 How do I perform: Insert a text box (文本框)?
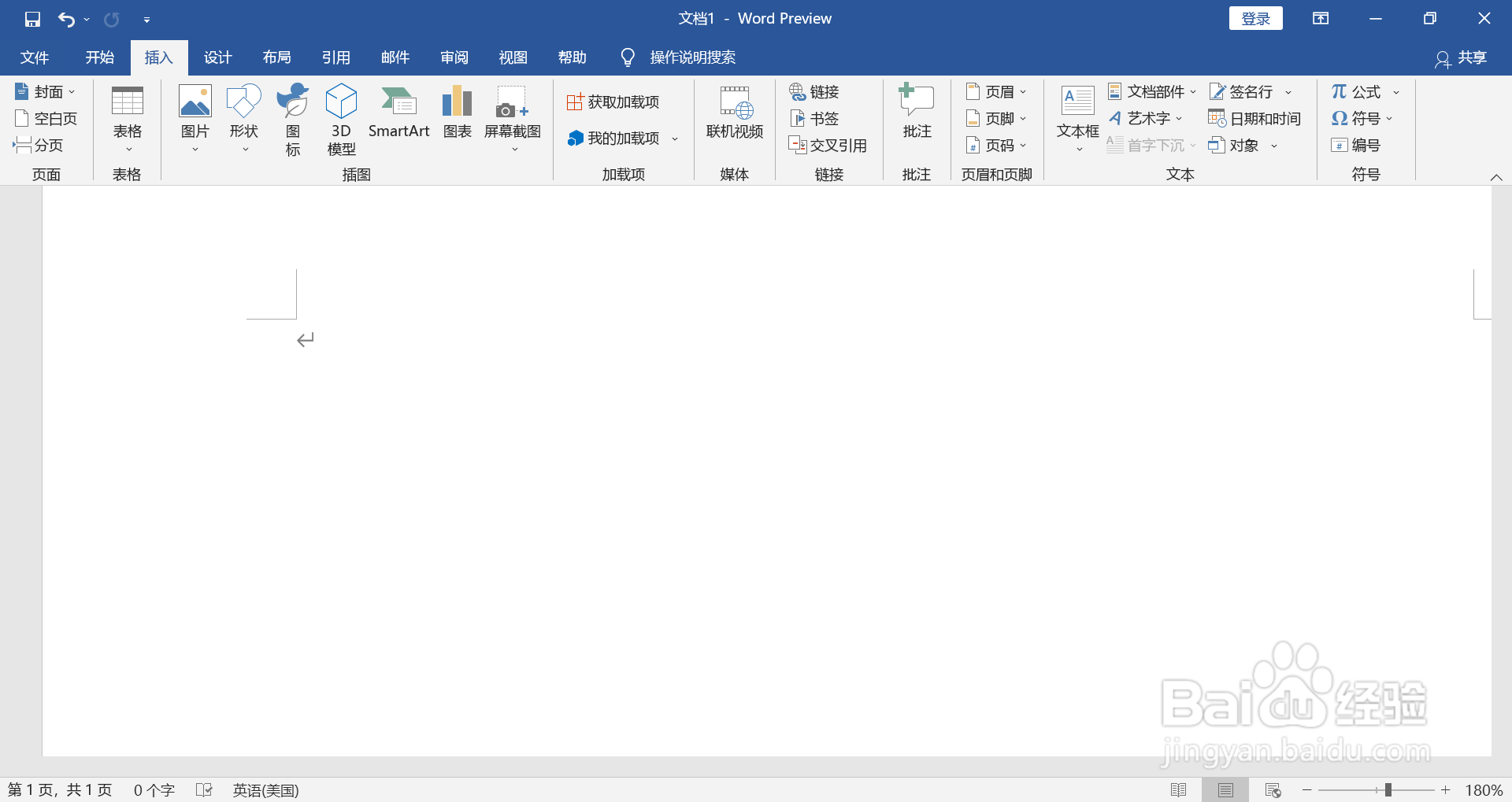click(x=1077, y=120)
